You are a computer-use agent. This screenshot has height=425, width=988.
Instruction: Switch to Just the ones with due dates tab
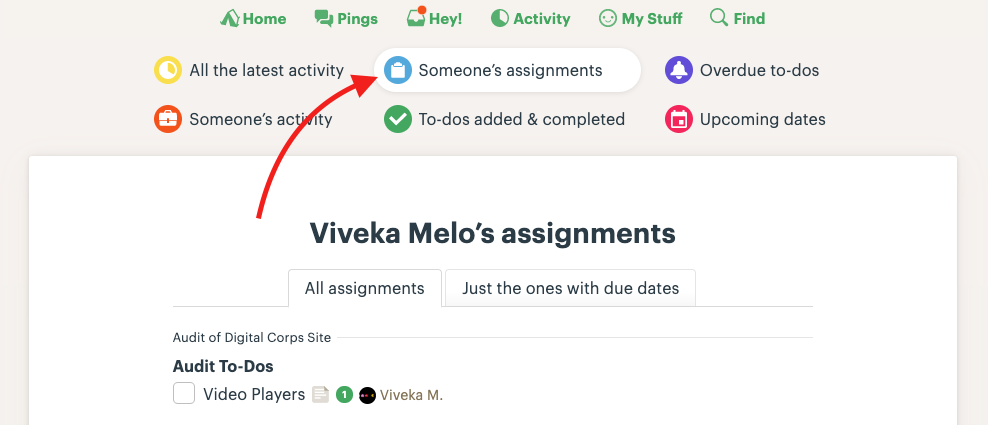tap(570, 288)
